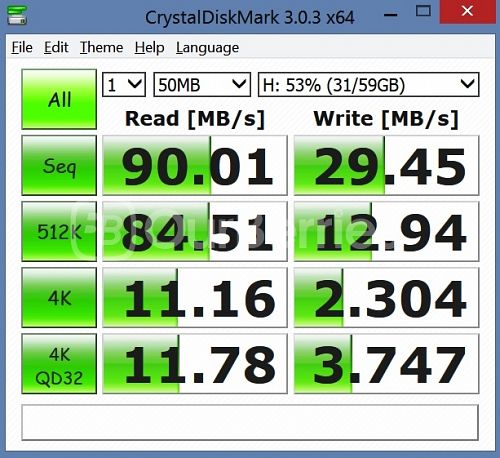Screen dimensions: 500x458
Task: Start the Seq sequential test
Action: tap(59, 165)
